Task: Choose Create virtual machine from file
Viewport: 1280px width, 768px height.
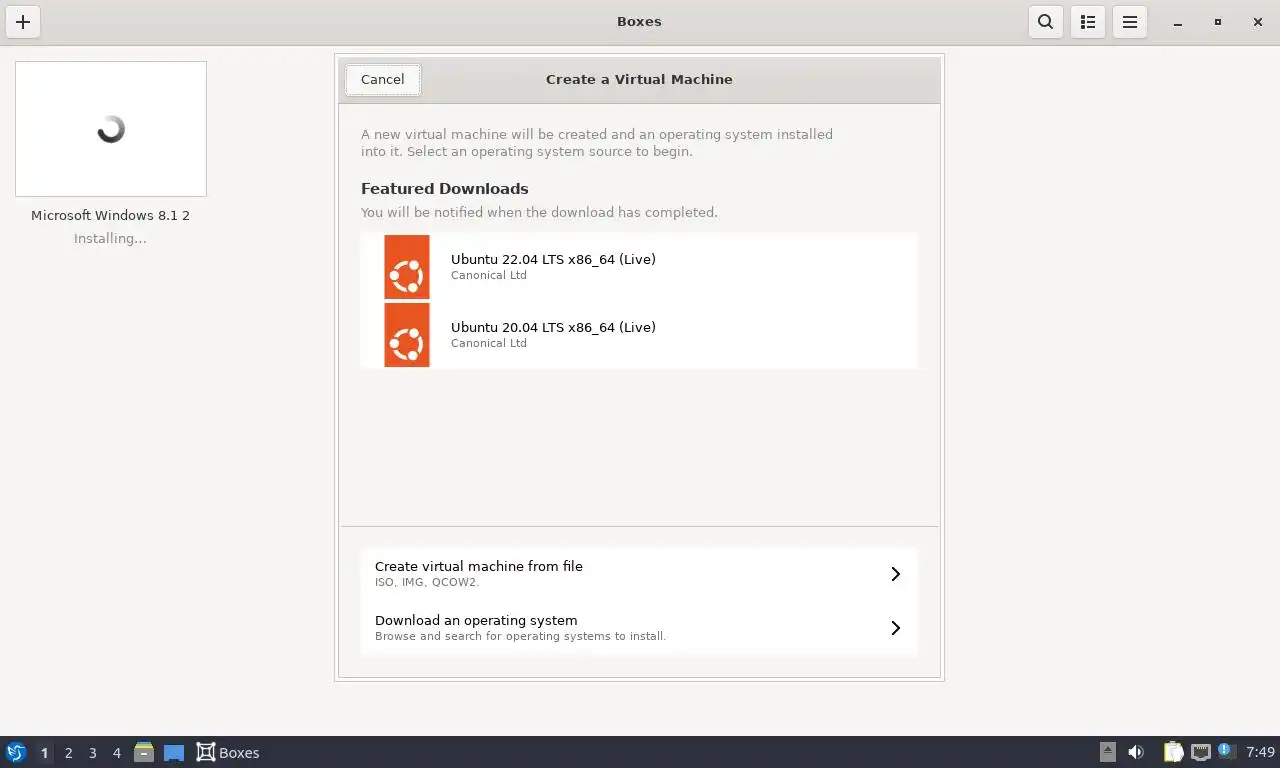Action: pos(639,574)
